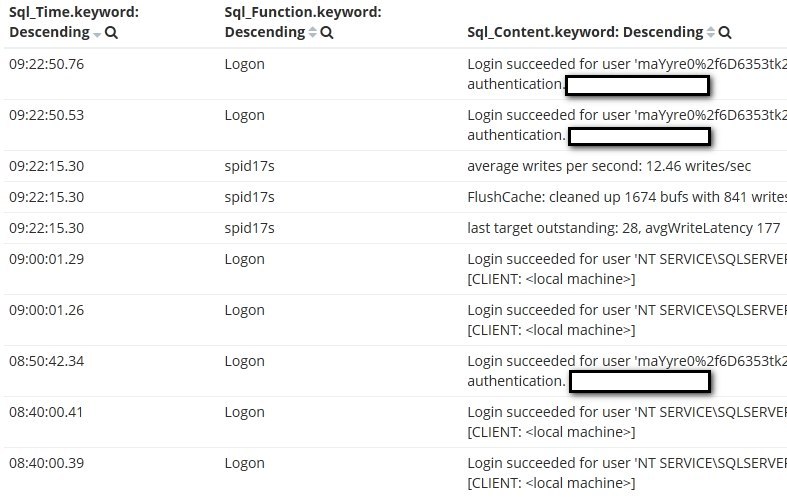Screen dimensions: 787x499
Task: Click the Sql_Time.keyword search magnifier icon
Action: pyautogui.click(x=111, y=33)
